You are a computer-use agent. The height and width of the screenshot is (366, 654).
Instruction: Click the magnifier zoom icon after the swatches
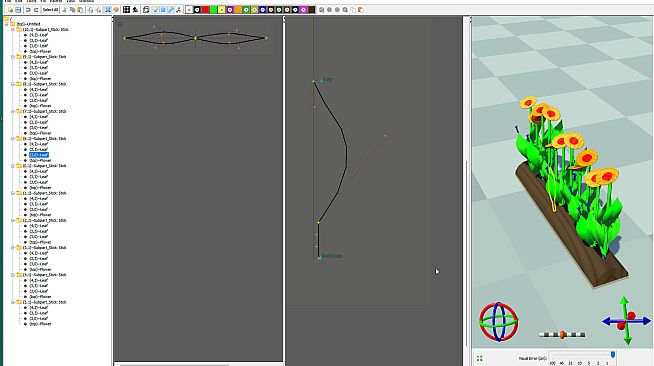coord(322,10)
